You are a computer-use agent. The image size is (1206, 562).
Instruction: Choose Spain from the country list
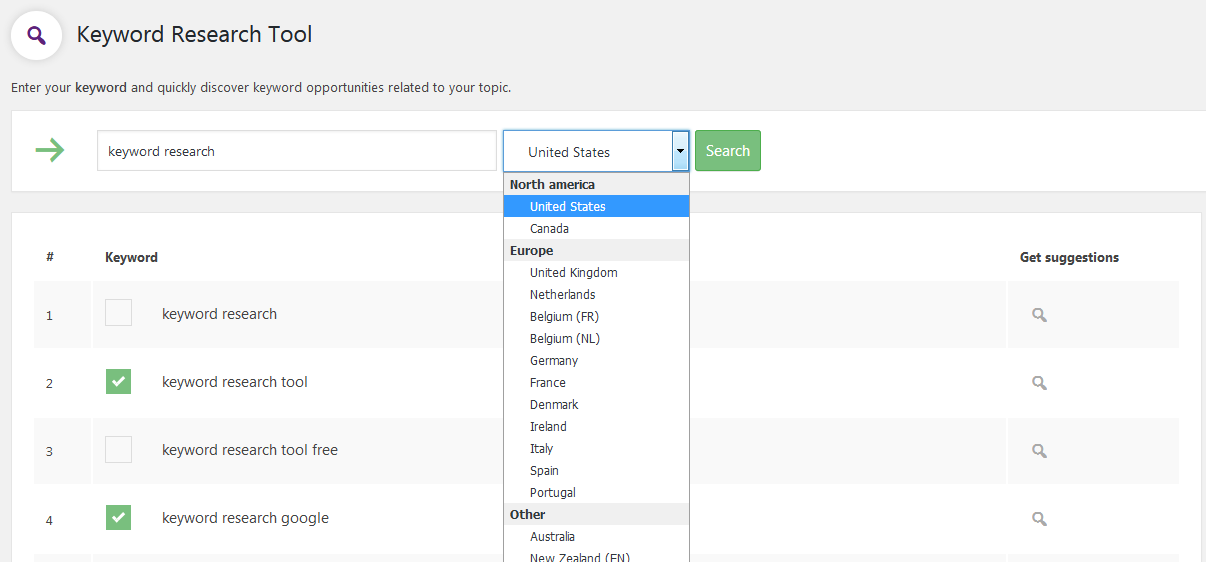tap(544, 471)
